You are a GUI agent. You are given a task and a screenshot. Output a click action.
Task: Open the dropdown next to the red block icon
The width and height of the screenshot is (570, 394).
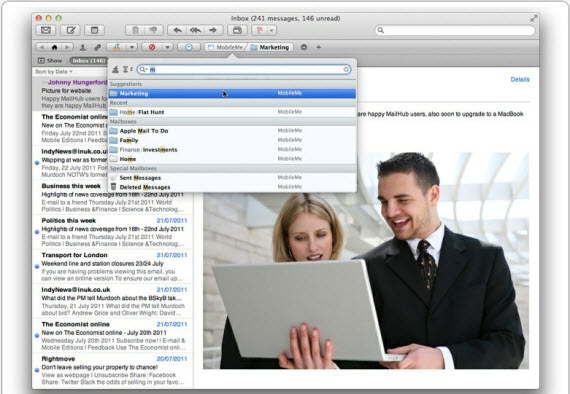(x=167, y=47)
